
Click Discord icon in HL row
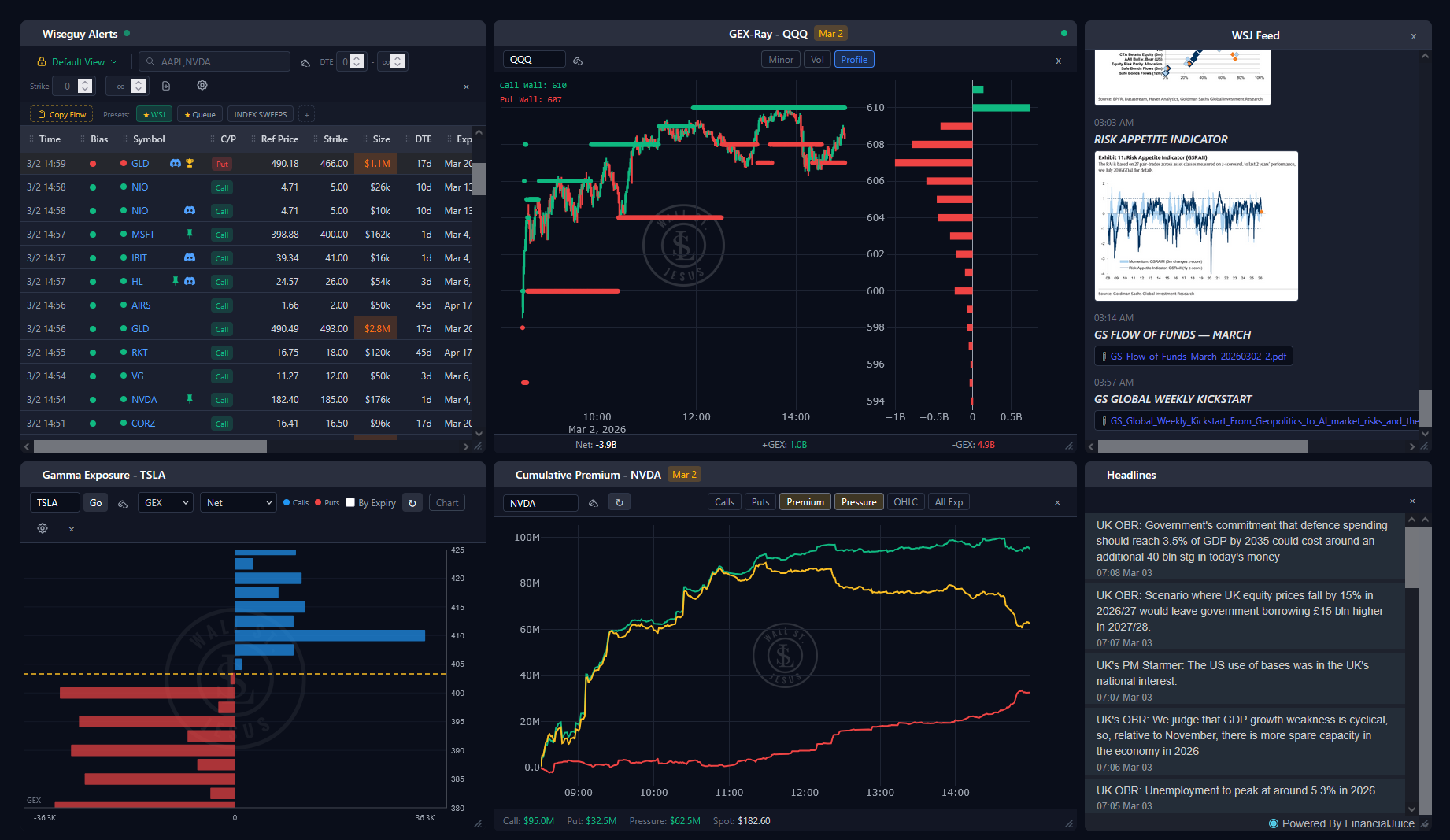click(190, 281)
